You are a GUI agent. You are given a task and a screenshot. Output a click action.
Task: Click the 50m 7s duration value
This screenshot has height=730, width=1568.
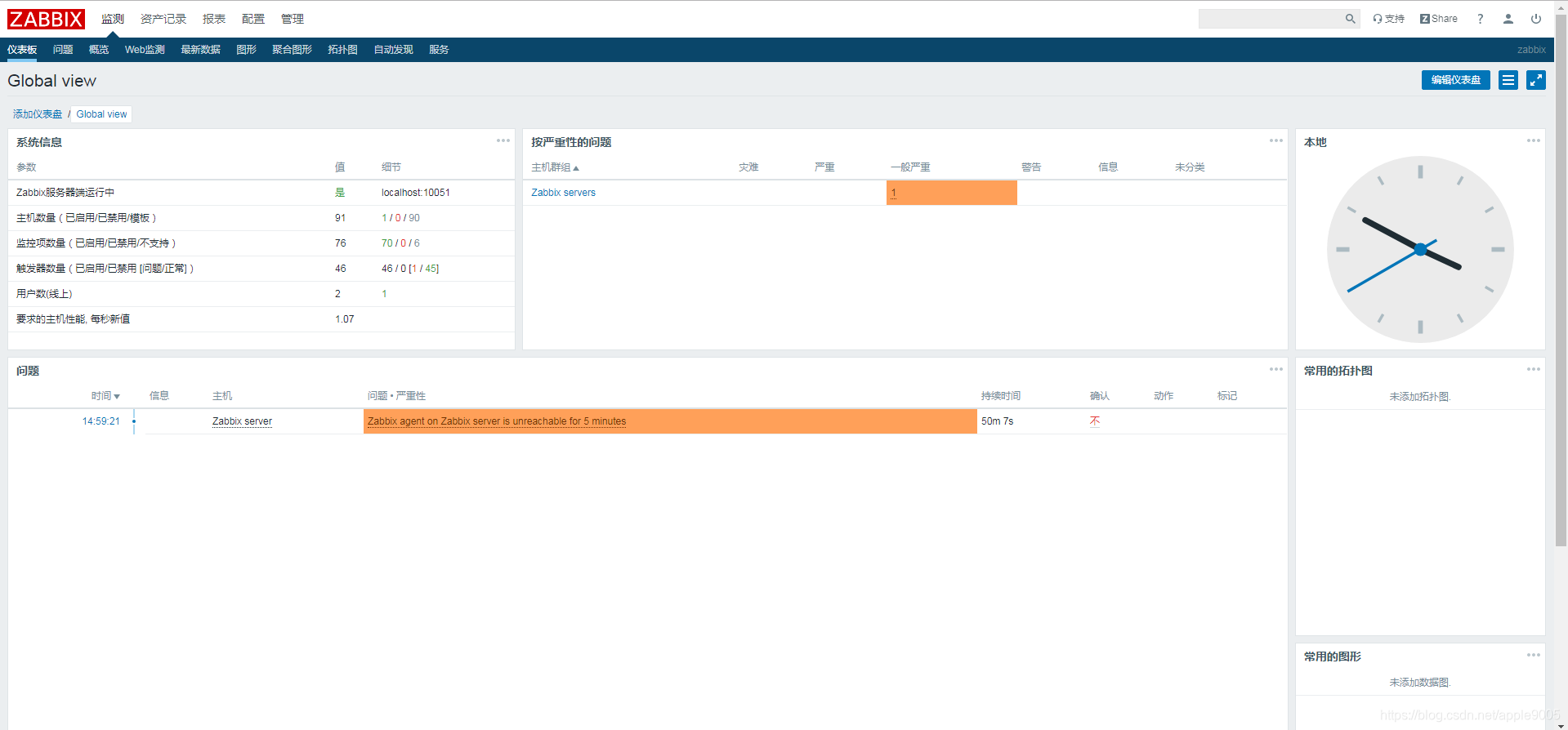pyautogui.click(x=997, y=421)
